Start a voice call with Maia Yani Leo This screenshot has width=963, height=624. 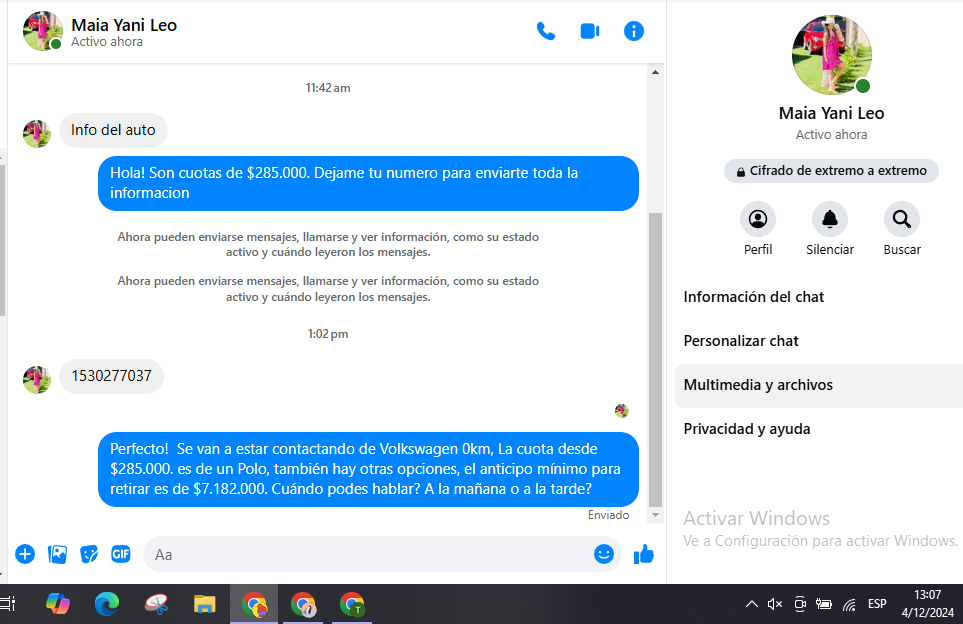click(x=545, y=31)
